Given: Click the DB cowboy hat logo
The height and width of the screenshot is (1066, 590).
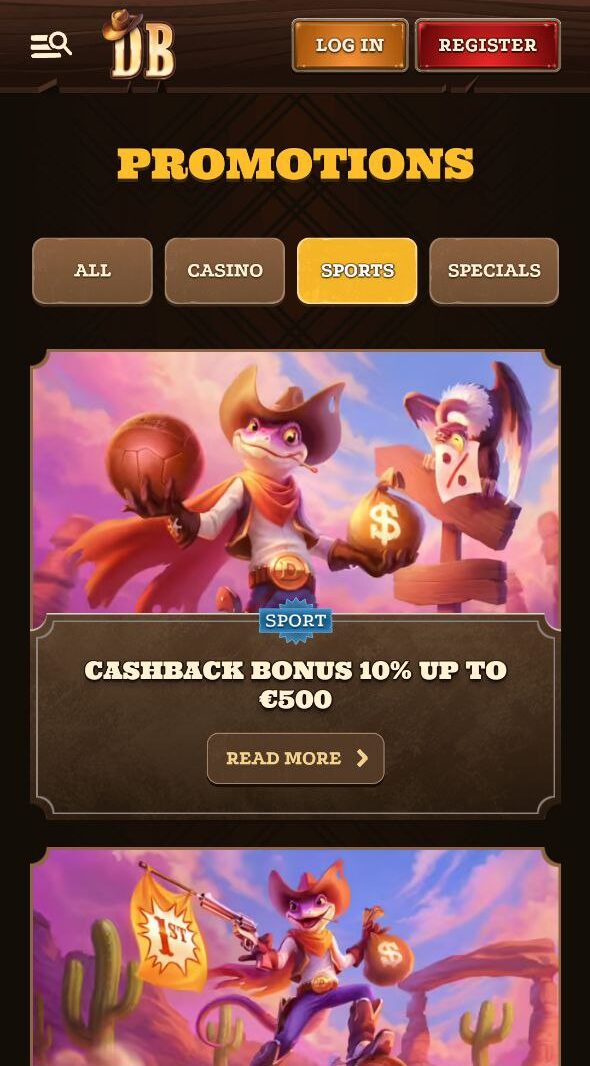Looking at the screenshot, I should coord(139,44).
